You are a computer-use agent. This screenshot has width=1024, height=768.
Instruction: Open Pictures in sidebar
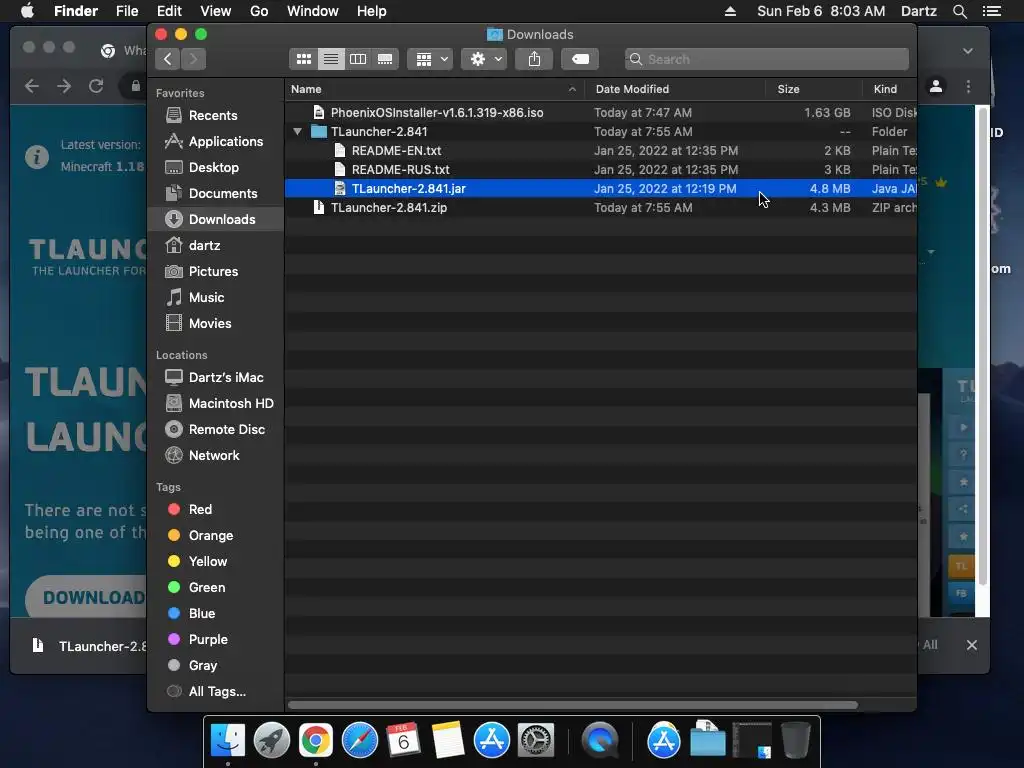tap(216, 272)
